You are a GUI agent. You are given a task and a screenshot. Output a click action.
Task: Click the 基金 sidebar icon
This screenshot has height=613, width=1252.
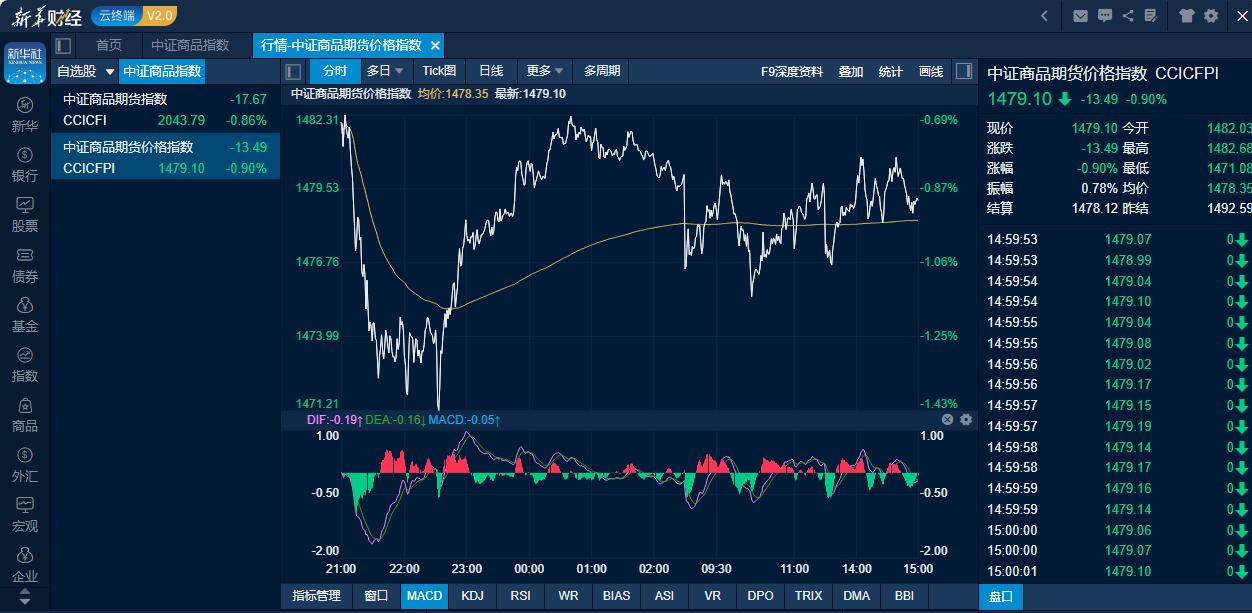(x=25, y=315)
